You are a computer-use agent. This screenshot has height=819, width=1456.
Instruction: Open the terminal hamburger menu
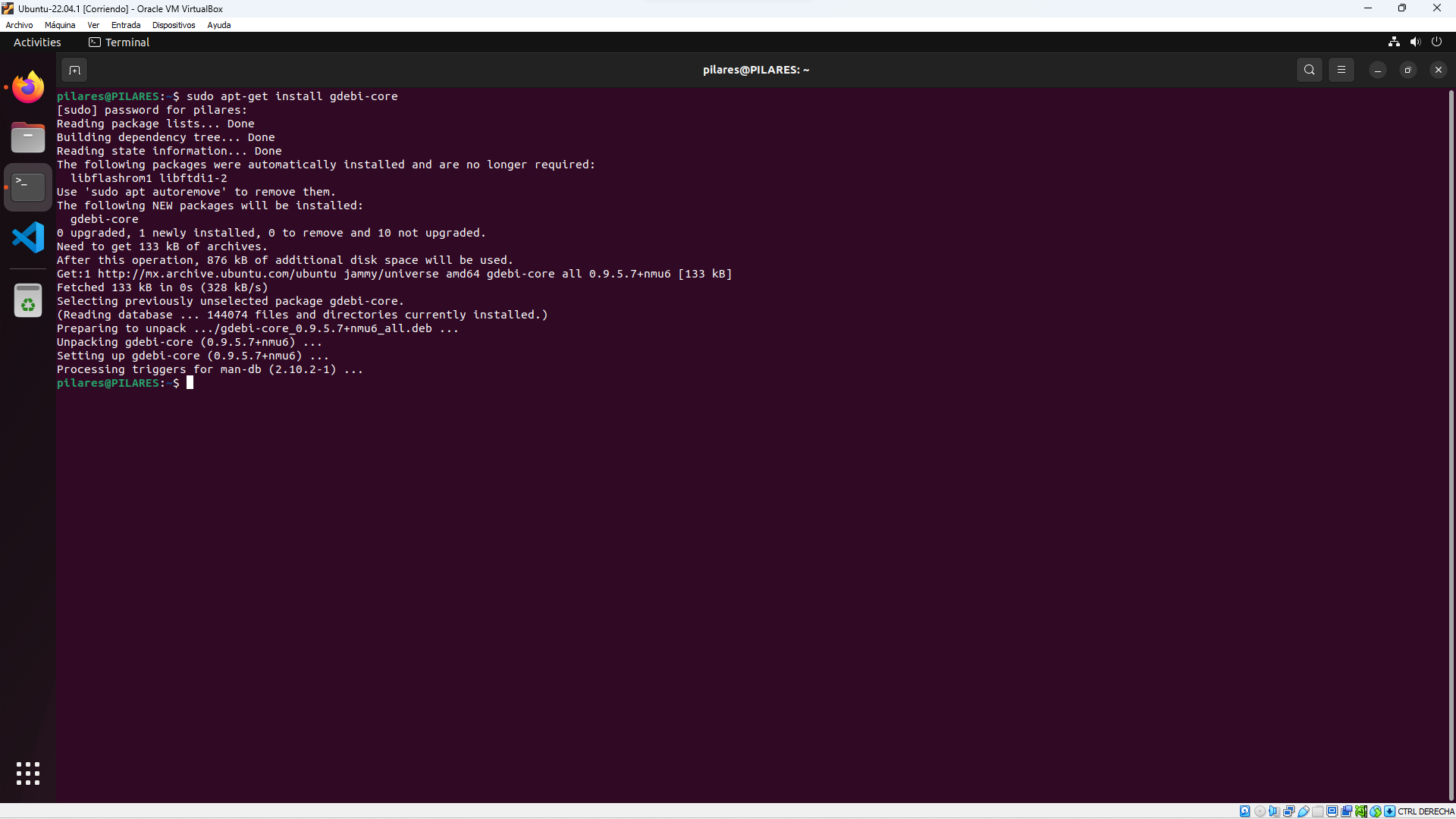click(x=1341, y=70)
